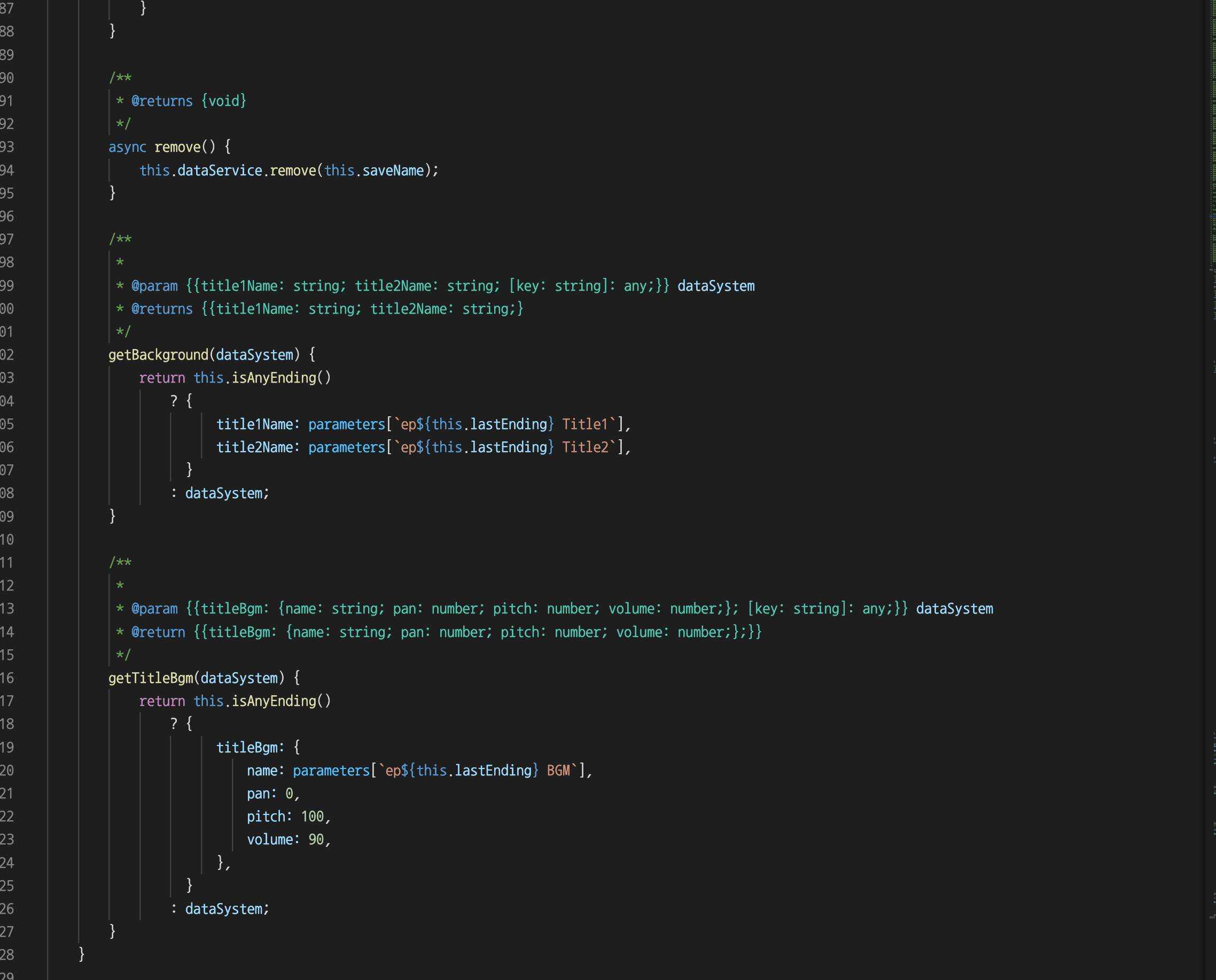This screenshot has width=1216, height=980.
Task: Click isAnyEnding in the getTitleBgm method
Action: pos(274,701)
